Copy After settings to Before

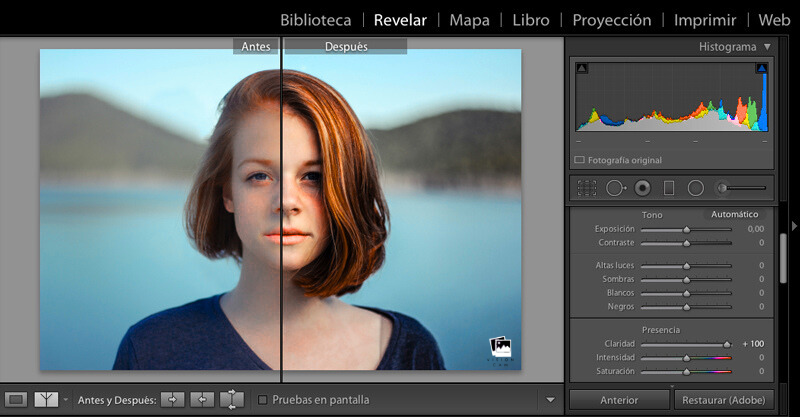pos(202,400)
